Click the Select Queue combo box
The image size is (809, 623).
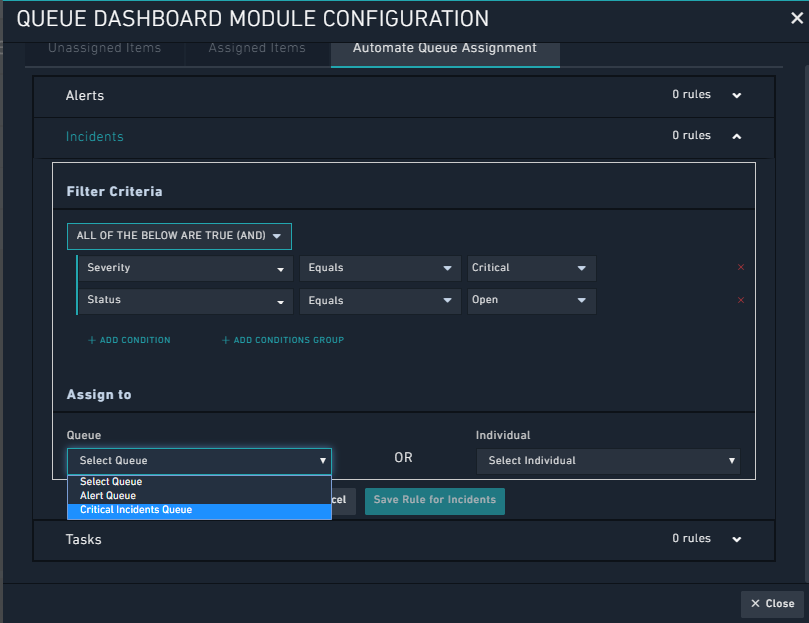click(199, 461)
